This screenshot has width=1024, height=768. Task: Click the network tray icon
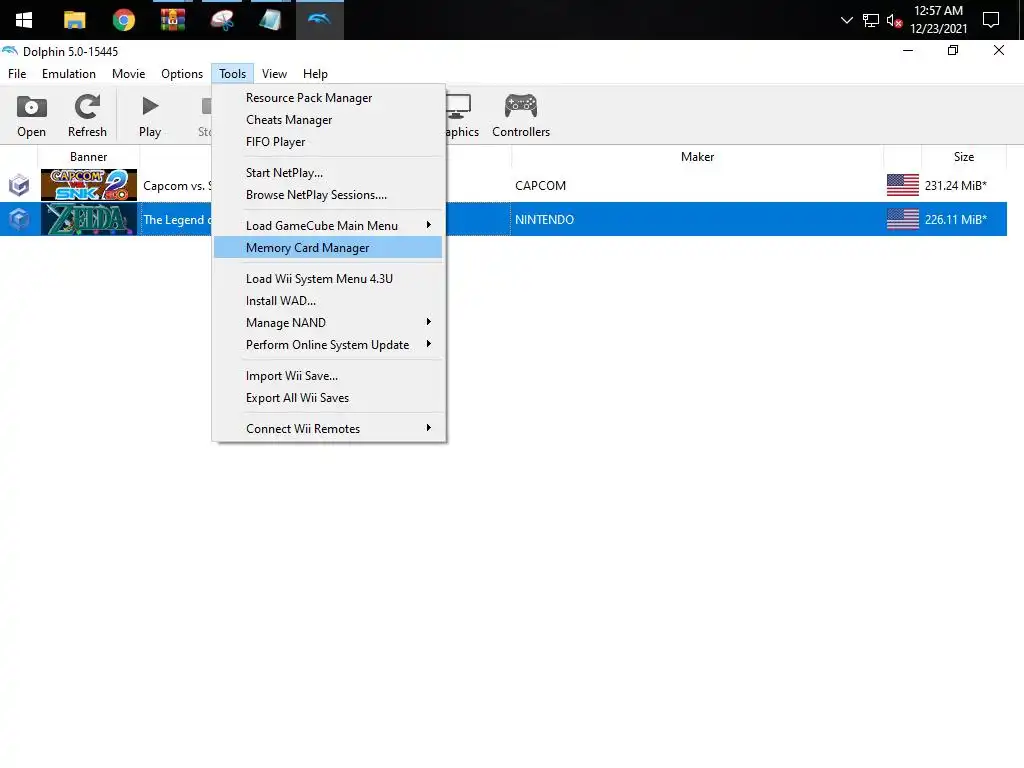[871, 20]
